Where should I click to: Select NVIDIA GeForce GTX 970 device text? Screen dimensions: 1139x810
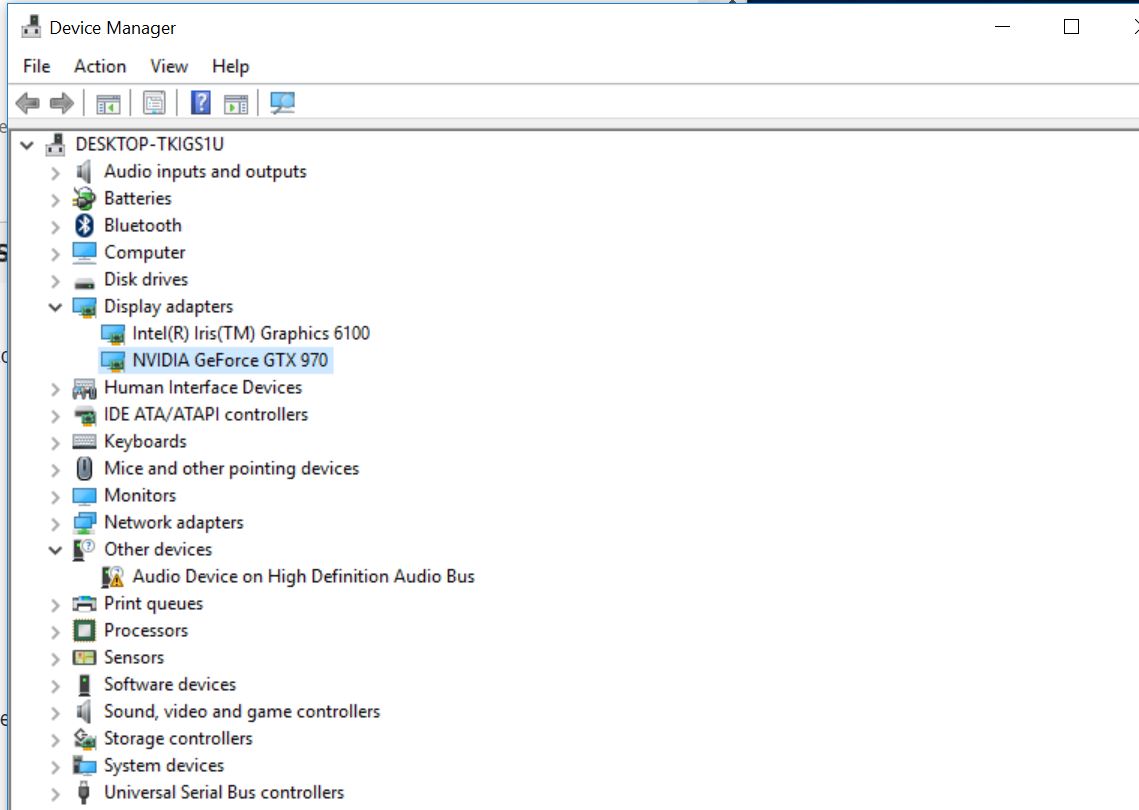(230, 360)
